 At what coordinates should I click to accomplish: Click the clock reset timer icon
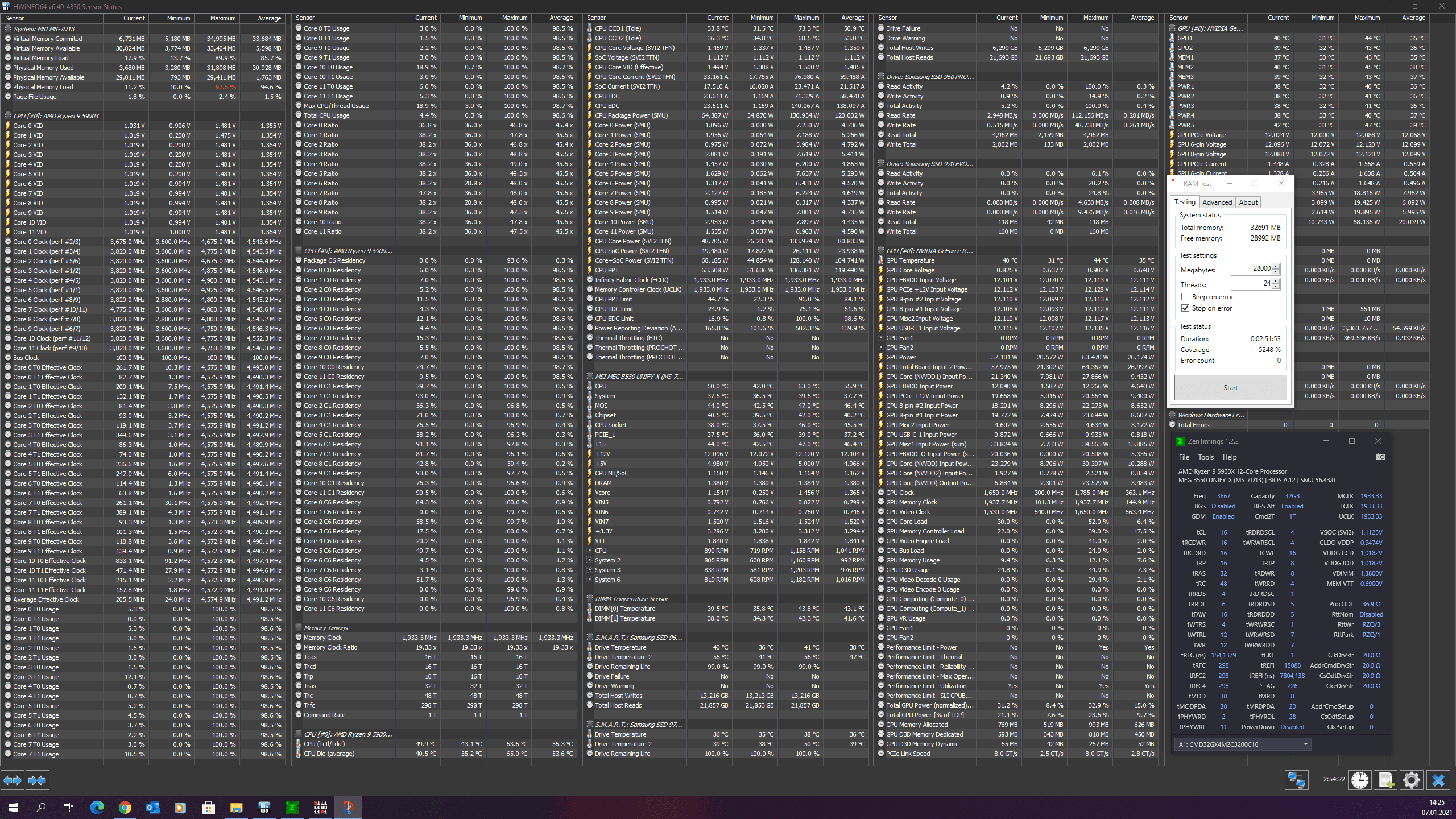point(1360,780)
